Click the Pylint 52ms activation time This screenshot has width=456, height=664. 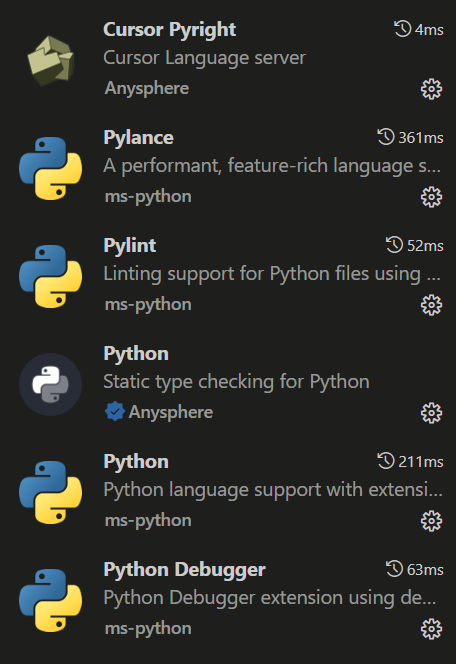click(415, 245)
